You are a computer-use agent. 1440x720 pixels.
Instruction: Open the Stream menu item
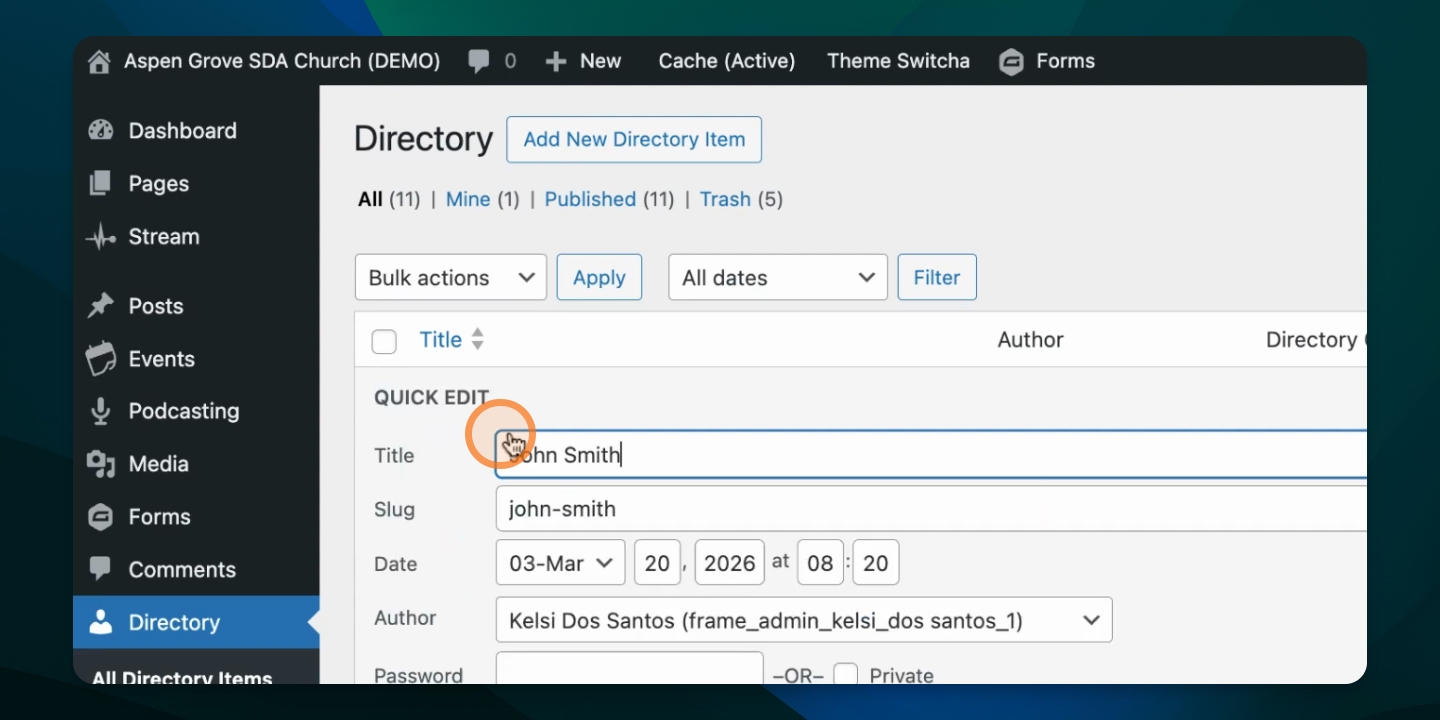coord(164,237)
